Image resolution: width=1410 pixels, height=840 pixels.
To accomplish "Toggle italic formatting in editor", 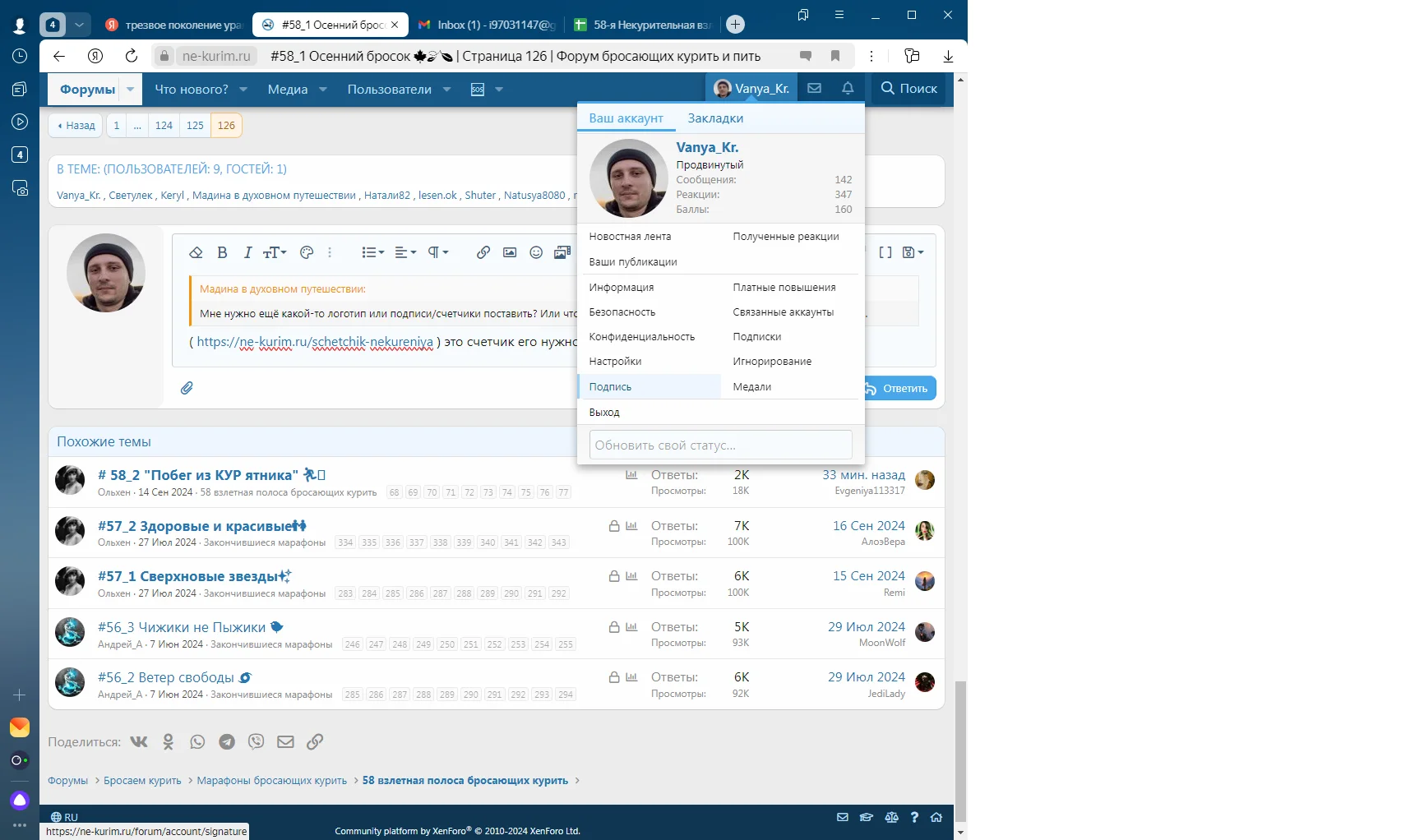I will click(247, 252).
